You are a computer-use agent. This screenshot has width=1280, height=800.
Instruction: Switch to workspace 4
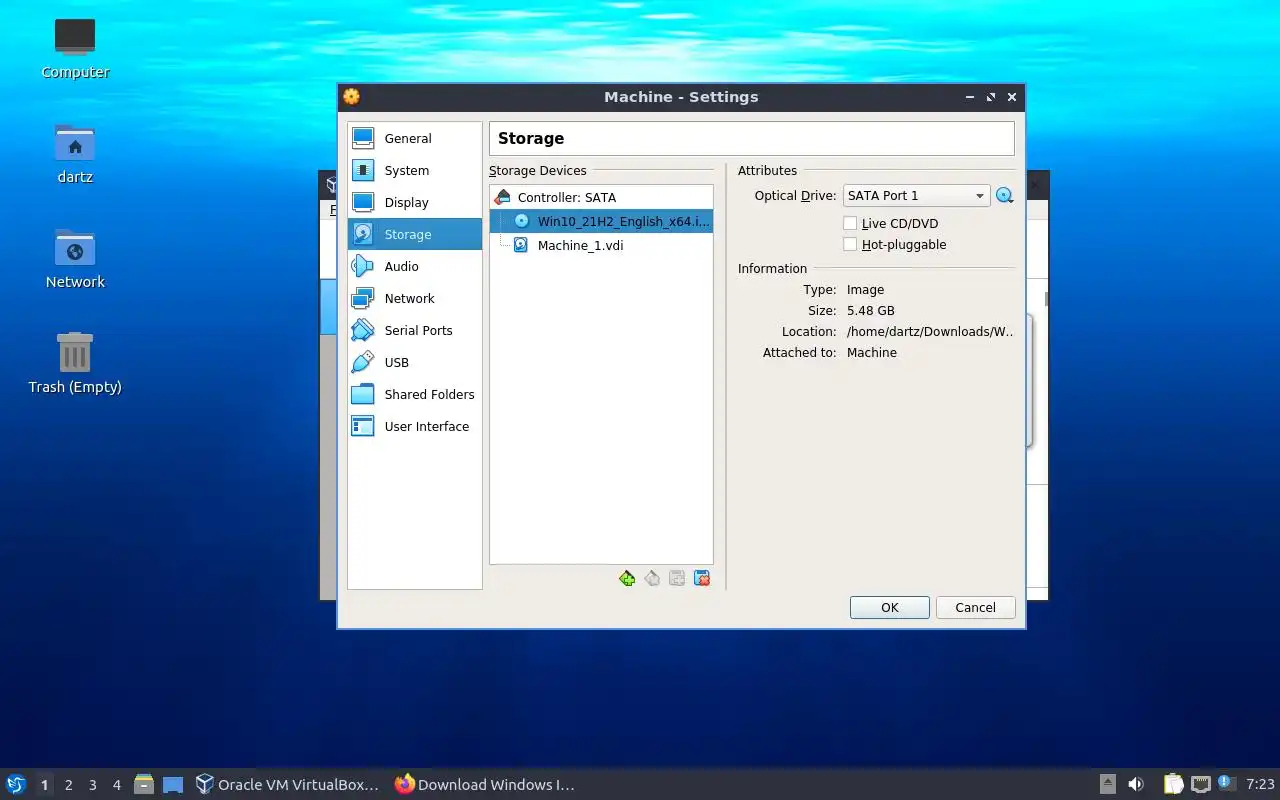coord(116,785)
